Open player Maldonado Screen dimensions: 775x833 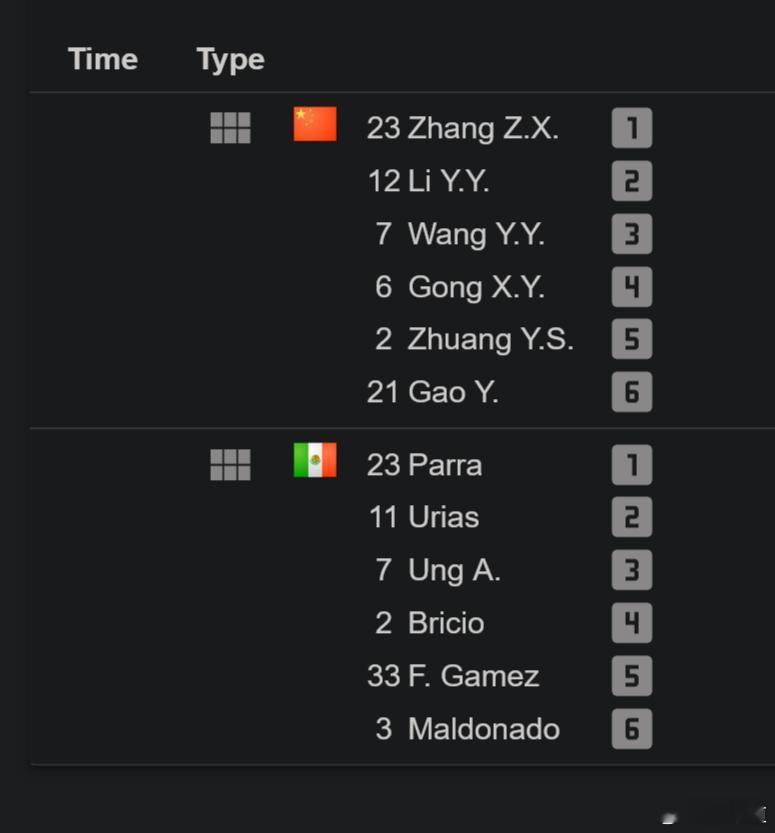(467, 729)
